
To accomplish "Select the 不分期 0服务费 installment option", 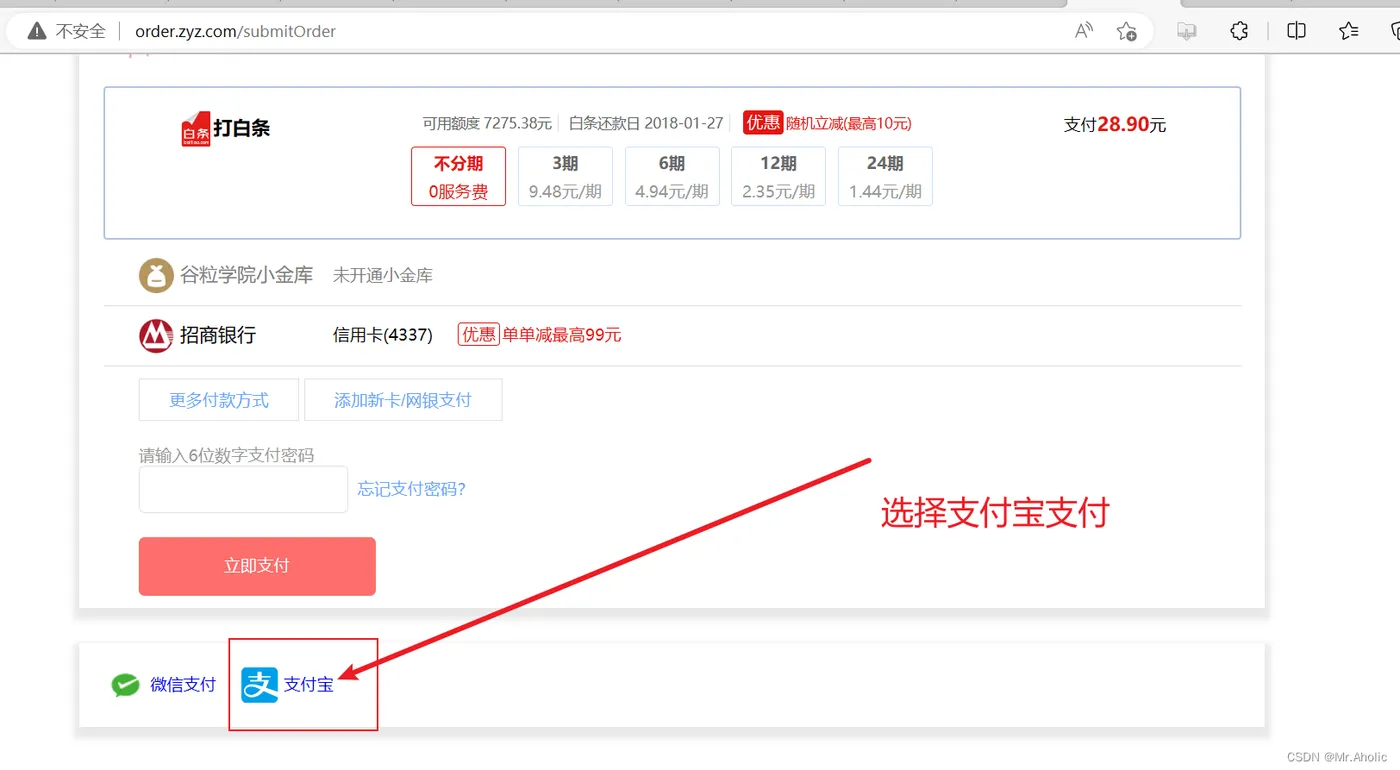I will coord(458,176).
